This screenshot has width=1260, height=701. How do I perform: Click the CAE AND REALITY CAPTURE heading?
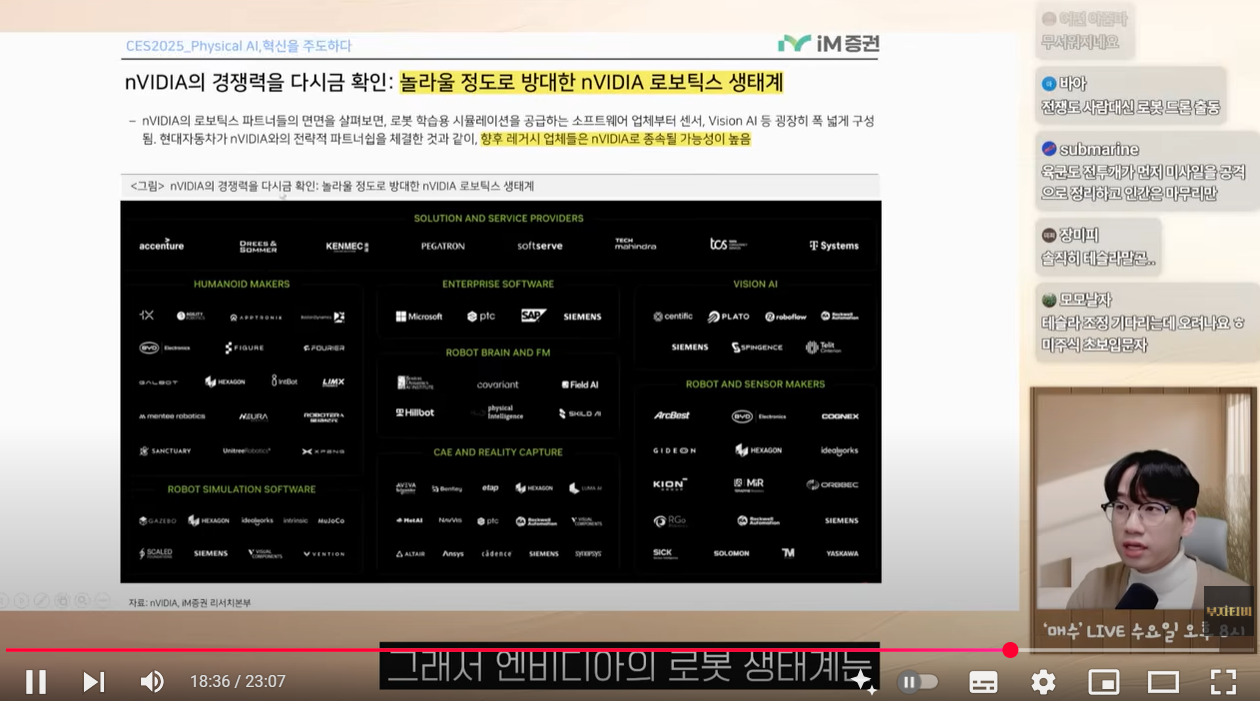(x=498, y=452)
